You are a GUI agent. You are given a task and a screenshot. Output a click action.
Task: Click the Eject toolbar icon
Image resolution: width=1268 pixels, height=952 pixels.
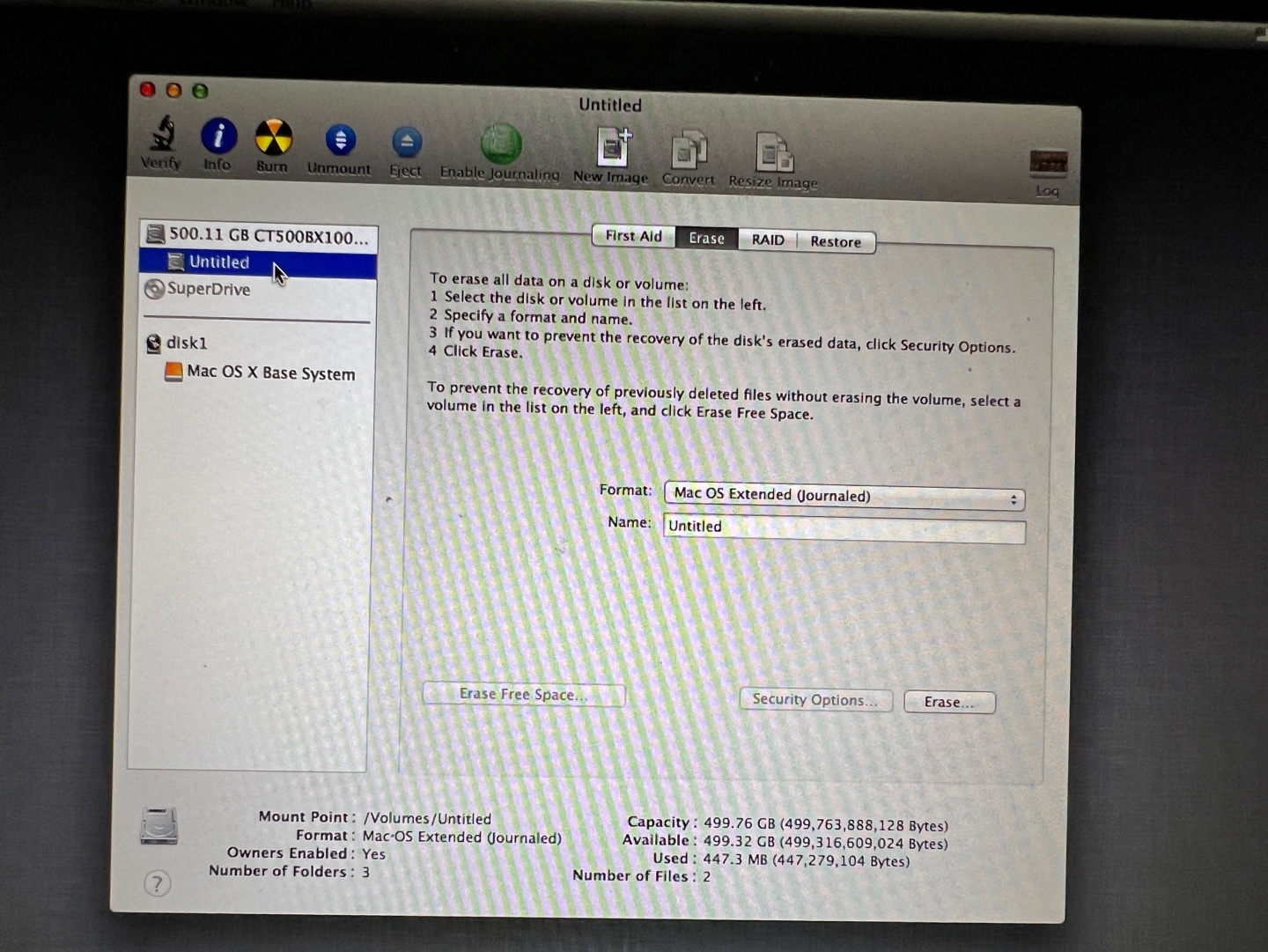(406, 142)
